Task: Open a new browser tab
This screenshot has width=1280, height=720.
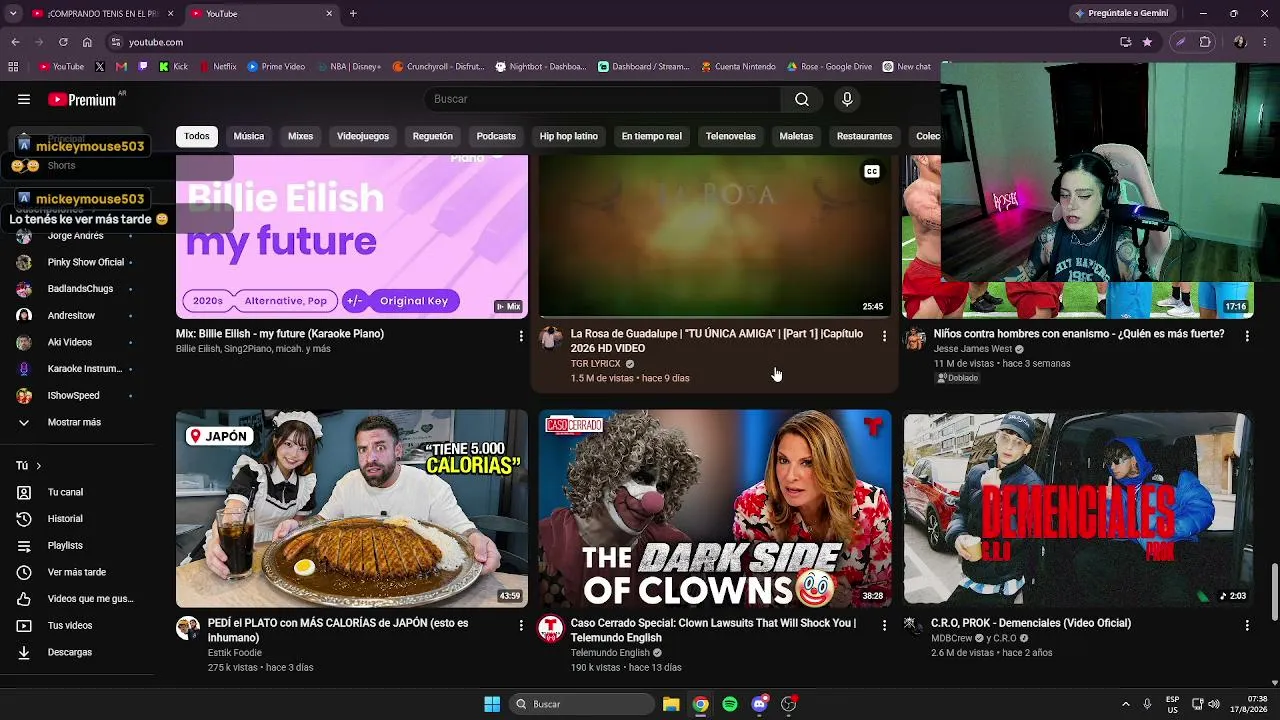Action: pos(353,14)
